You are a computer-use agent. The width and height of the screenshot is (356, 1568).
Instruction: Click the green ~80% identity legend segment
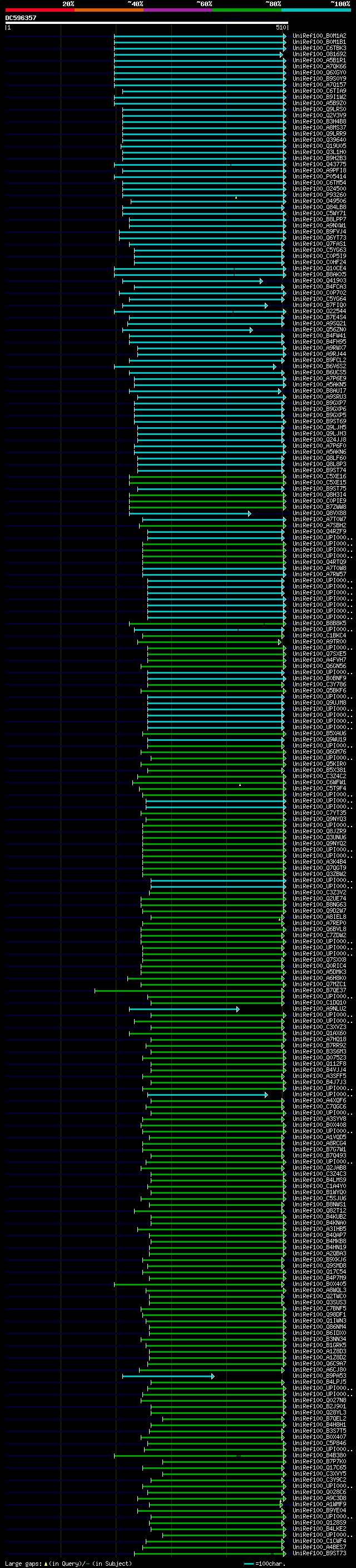point(247,10)
